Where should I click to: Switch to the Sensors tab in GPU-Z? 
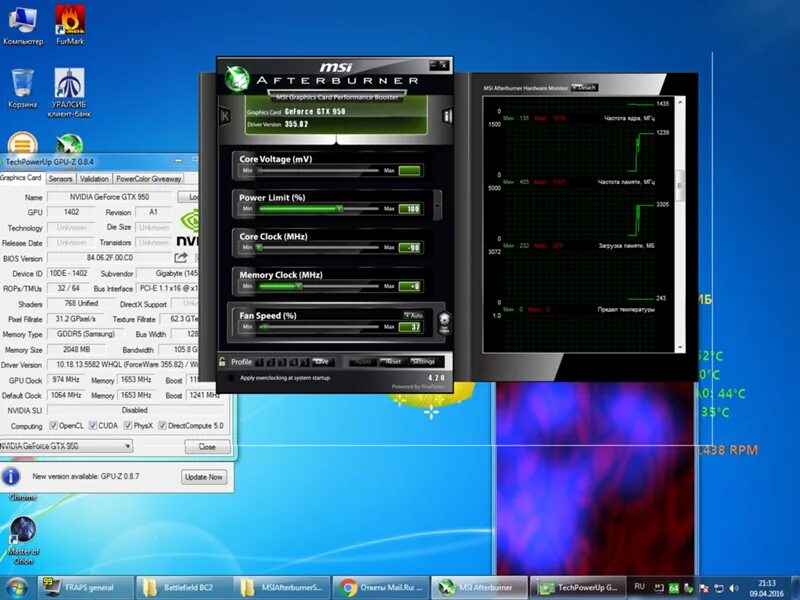click(60, 179)
